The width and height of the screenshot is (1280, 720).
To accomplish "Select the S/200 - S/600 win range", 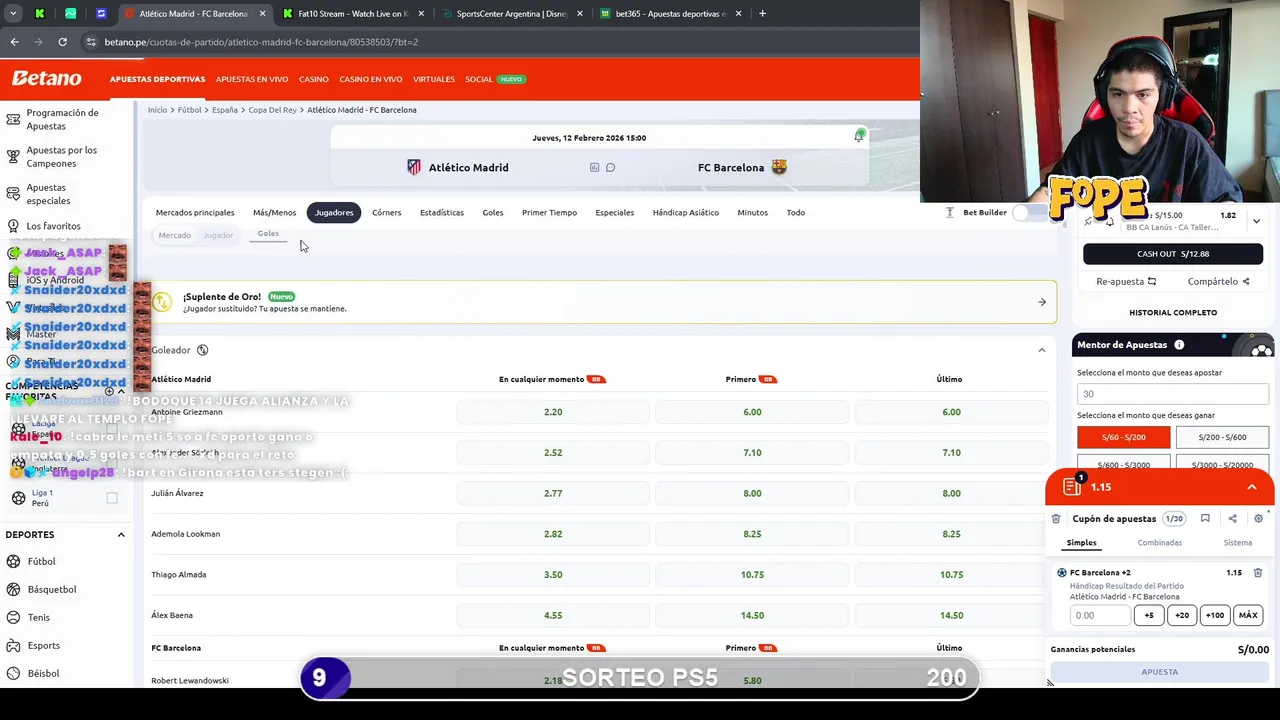I will (1222, 437).
